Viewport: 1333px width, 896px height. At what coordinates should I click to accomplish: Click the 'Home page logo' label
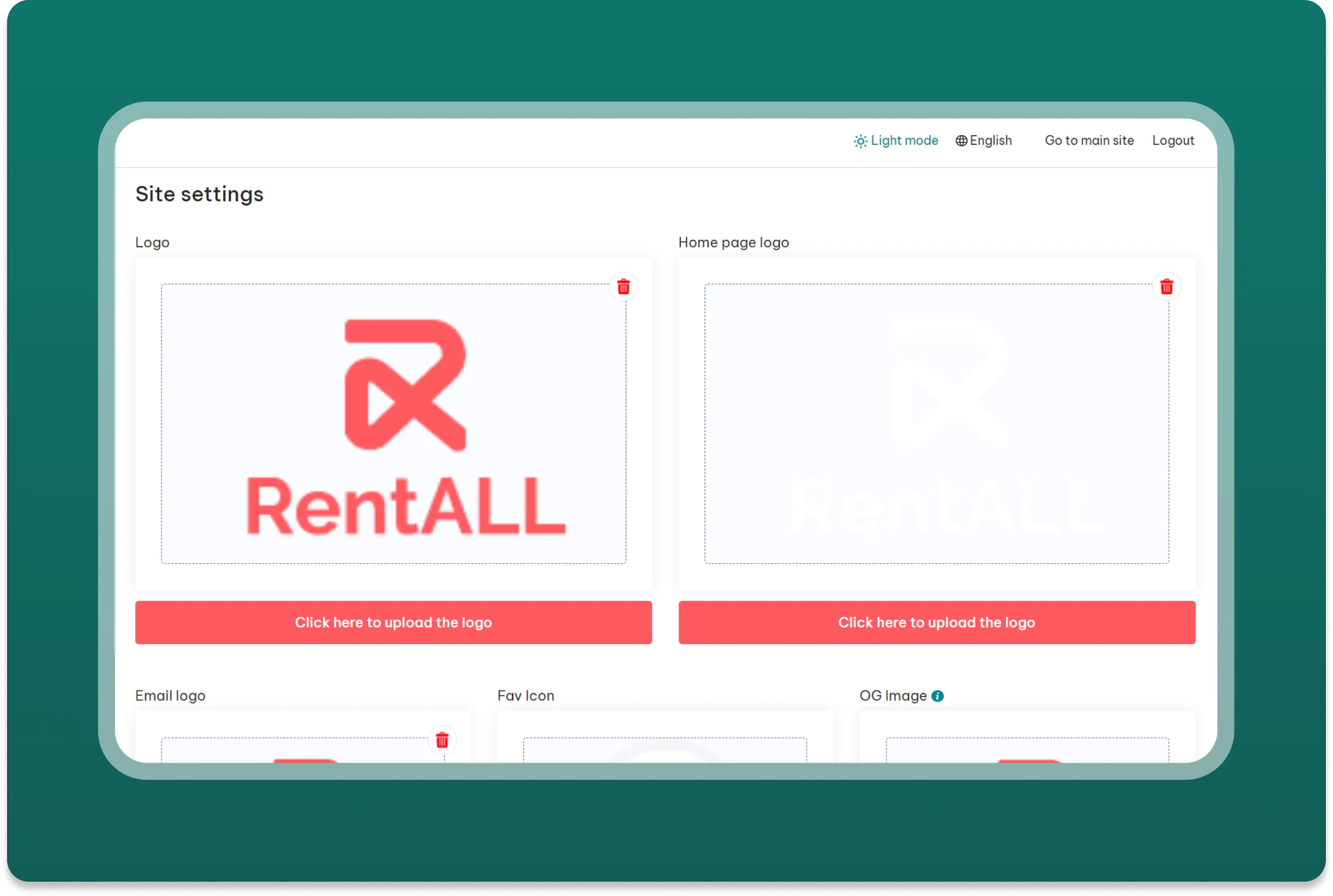point(733,242)
